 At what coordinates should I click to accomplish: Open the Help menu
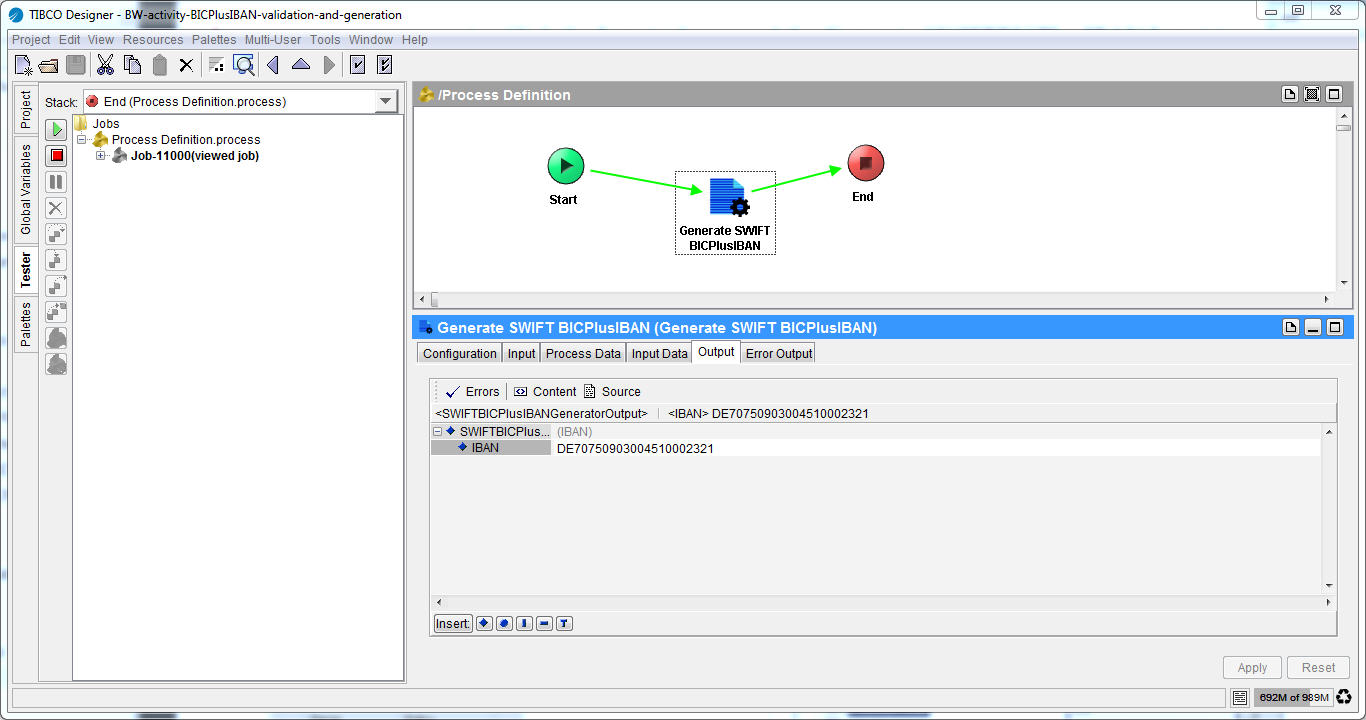click(x=415, y=40)
